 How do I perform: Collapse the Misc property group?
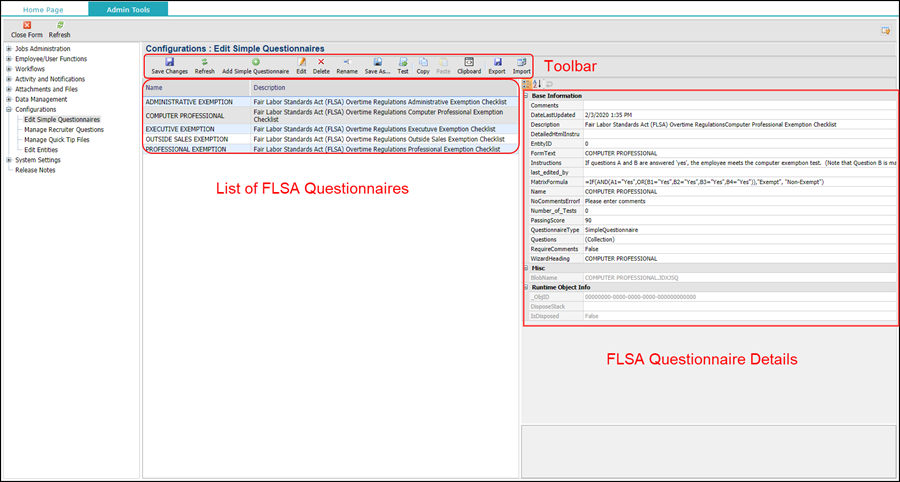[x=527, y=268]
